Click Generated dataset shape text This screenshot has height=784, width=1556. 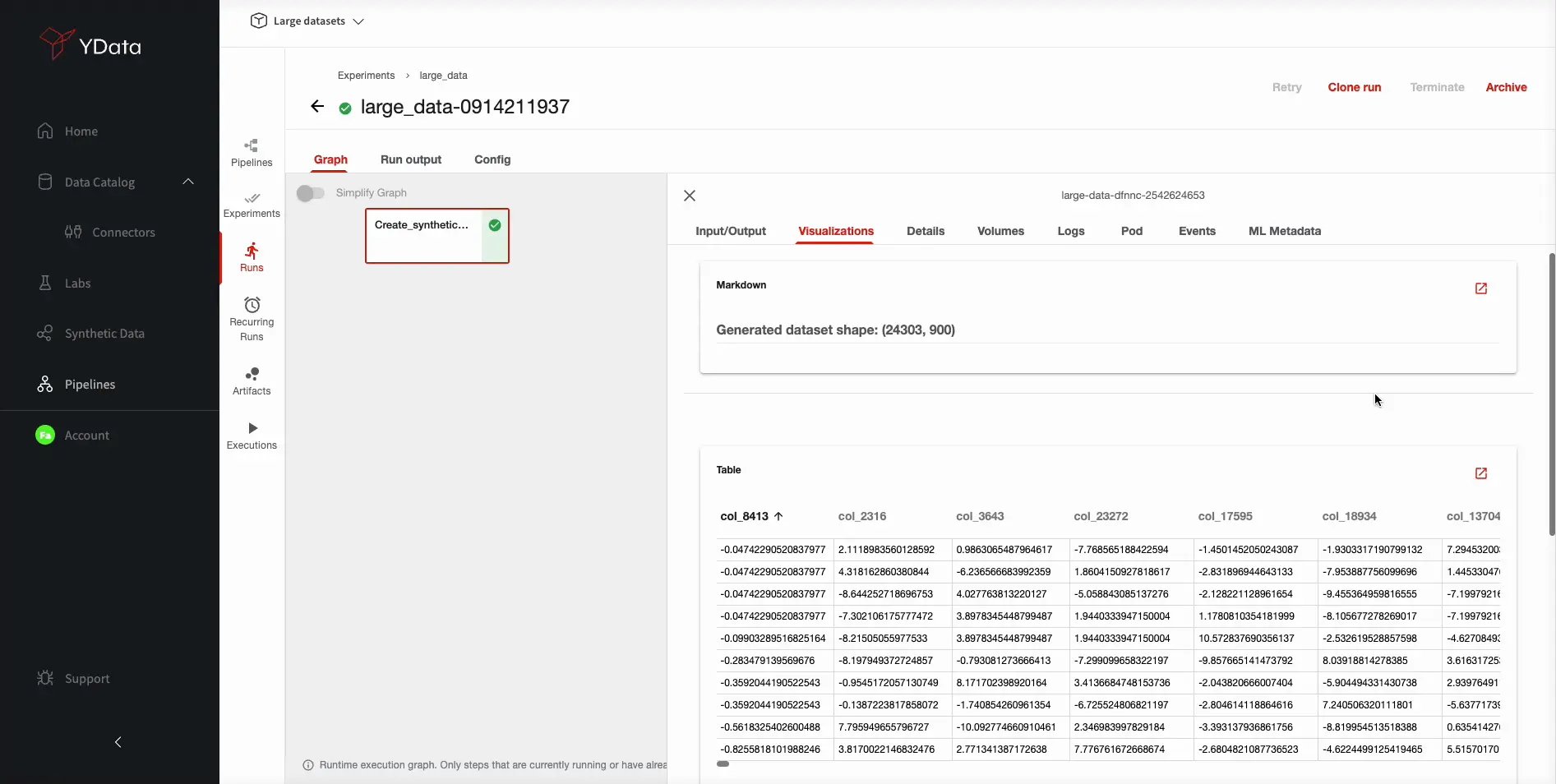[x=835, y=330]
